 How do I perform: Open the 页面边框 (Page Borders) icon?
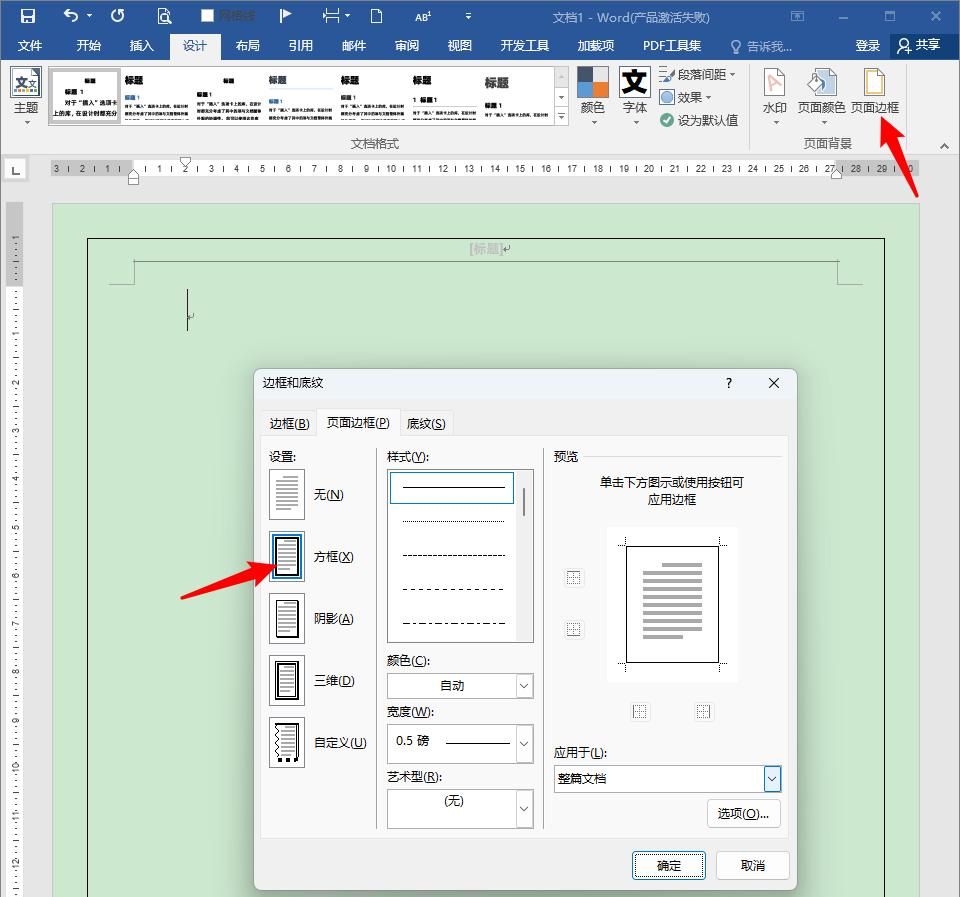(x=876, y=95)
